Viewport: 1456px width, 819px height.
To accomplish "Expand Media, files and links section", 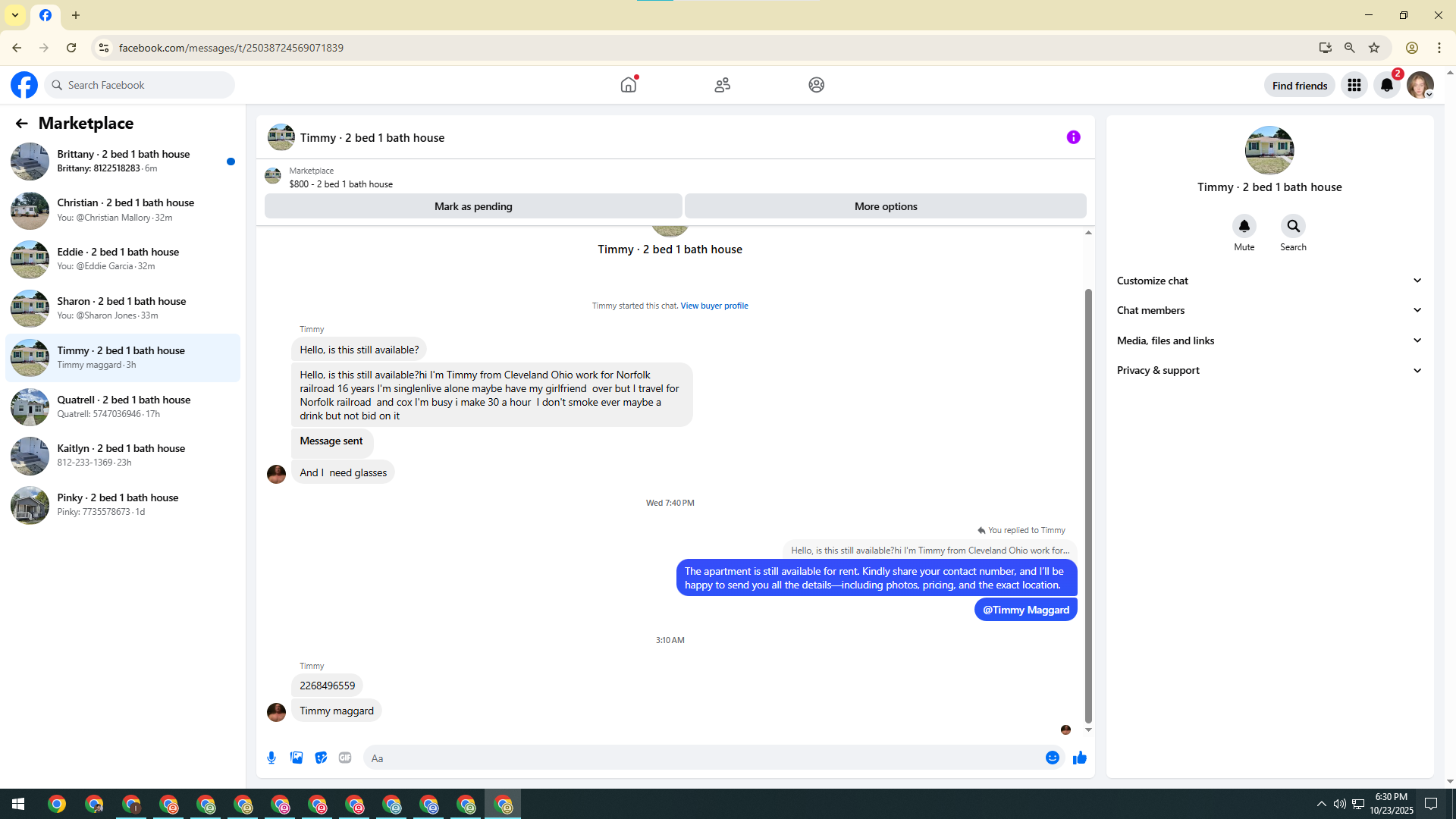I will (x=1269, y=340).
